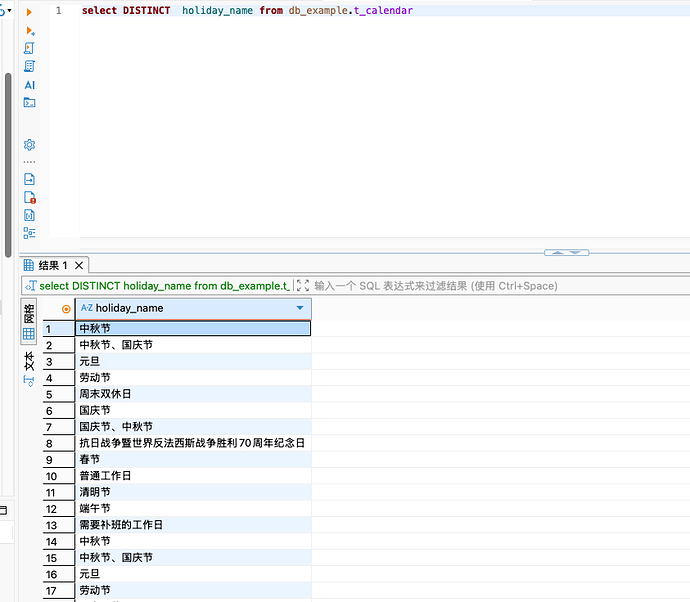
Task: Open the SQL editor settings gear
Action: [29, 145]
